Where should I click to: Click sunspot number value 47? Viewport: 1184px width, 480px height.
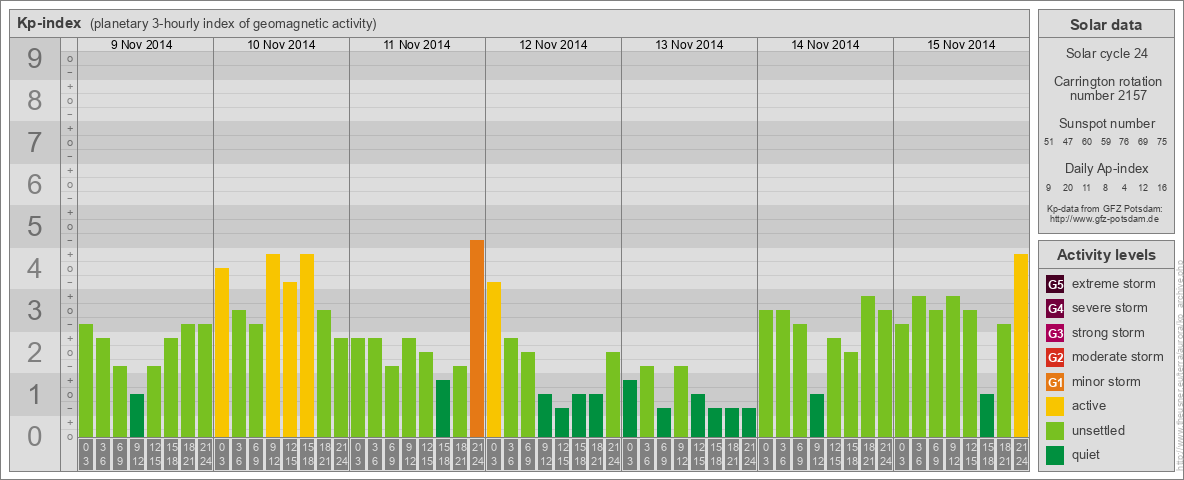pyautogui.click(x=1068, y=142)
